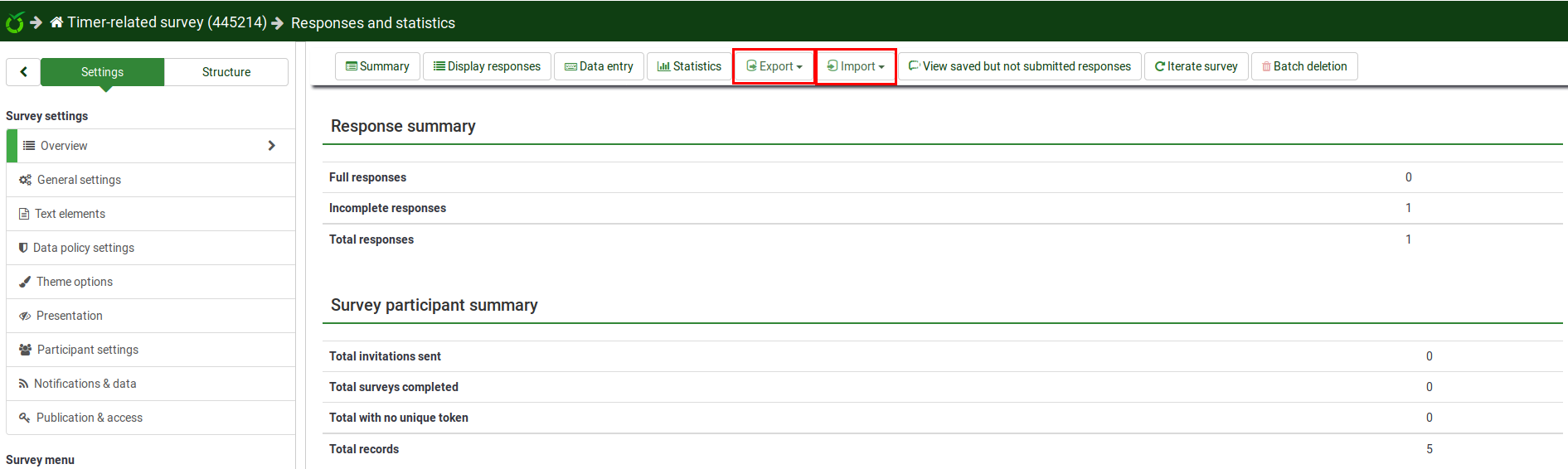Open Batch deletion

(1303, 66)
